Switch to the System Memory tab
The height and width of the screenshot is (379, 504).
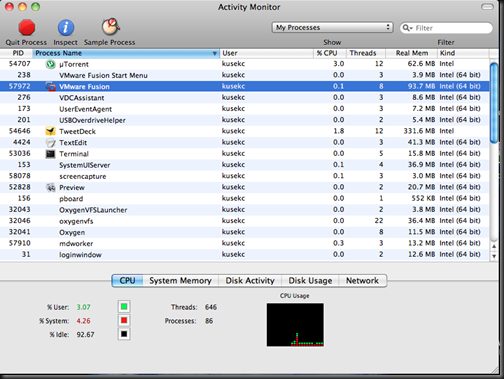point(180,281)
